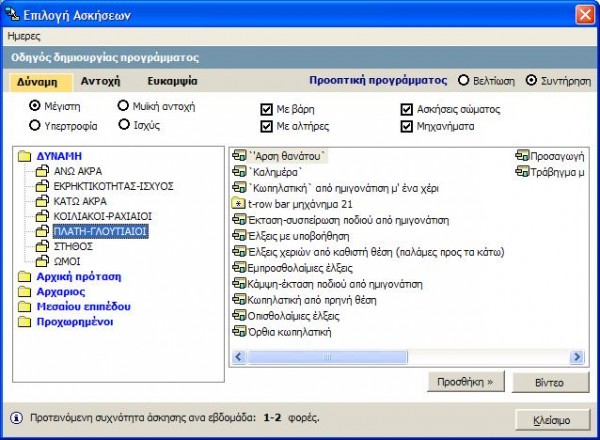Click the icon next to 'Καλημέρα' exercise
This screenshot has height=440, width=600.
tap(239, 172)
